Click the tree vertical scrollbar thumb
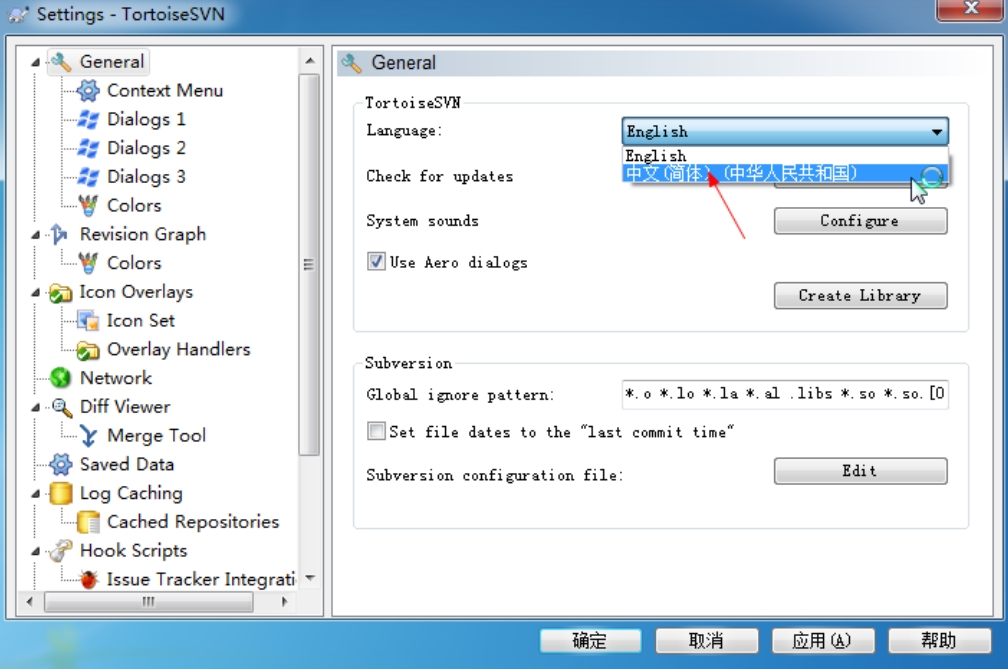 point(309,264)
